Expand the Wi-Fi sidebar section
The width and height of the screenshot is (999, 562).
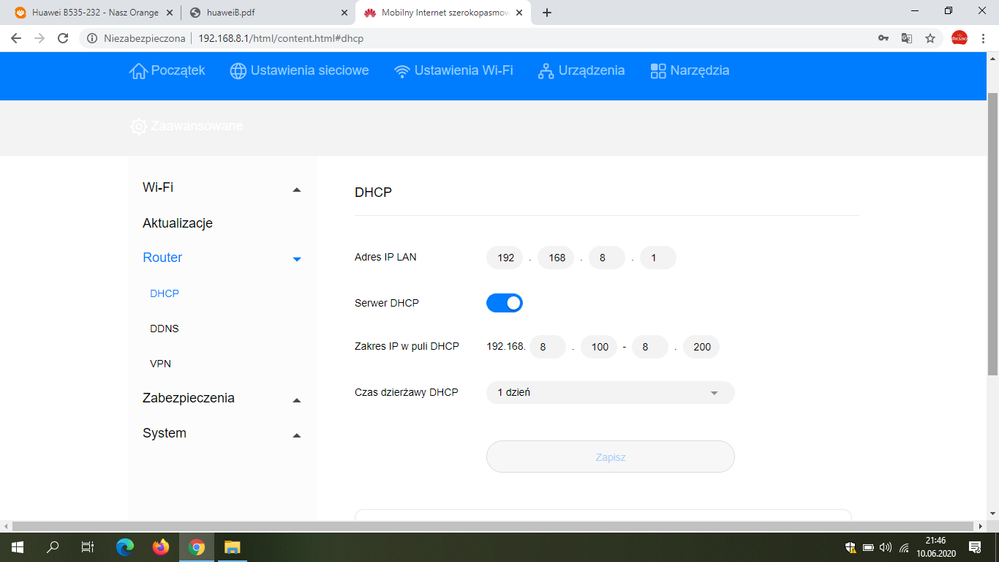pos(296,189)
